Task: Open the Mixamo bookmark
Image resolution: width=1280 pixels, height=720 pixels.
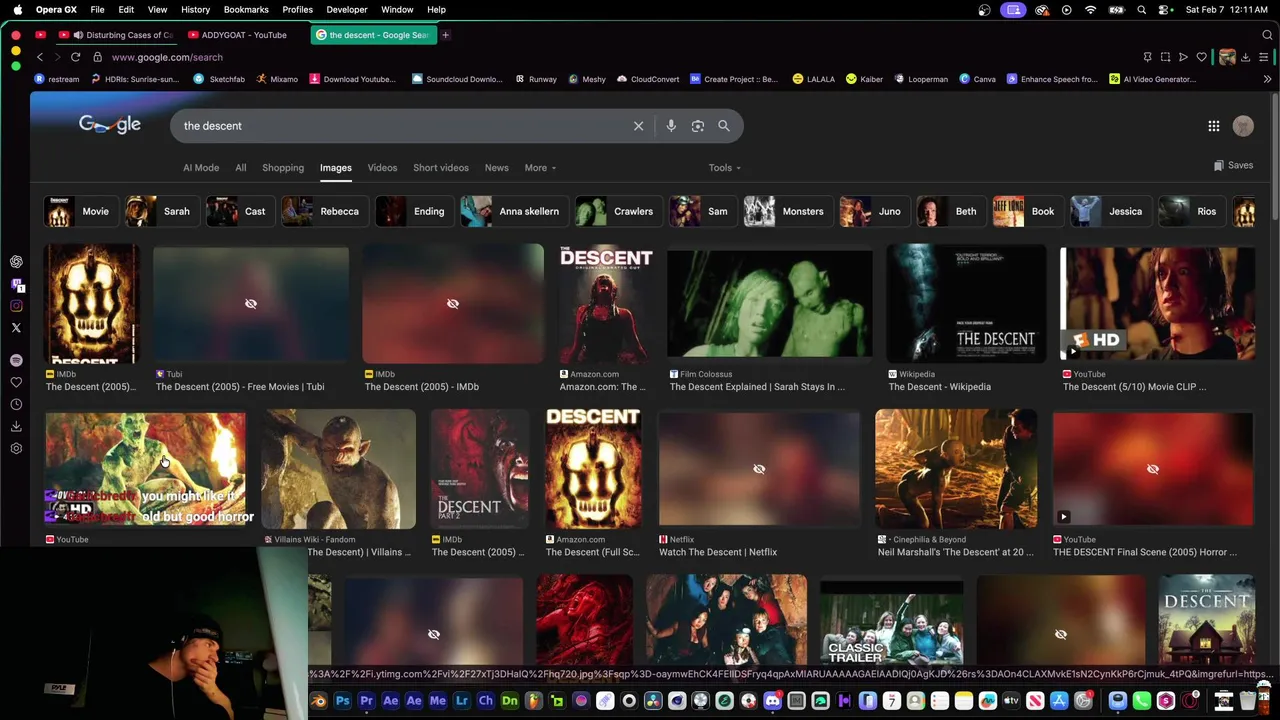Action: 277,79
